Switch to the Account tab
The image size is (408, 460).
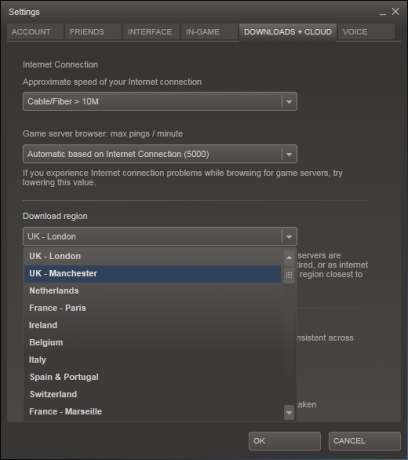tap(35, 32)
